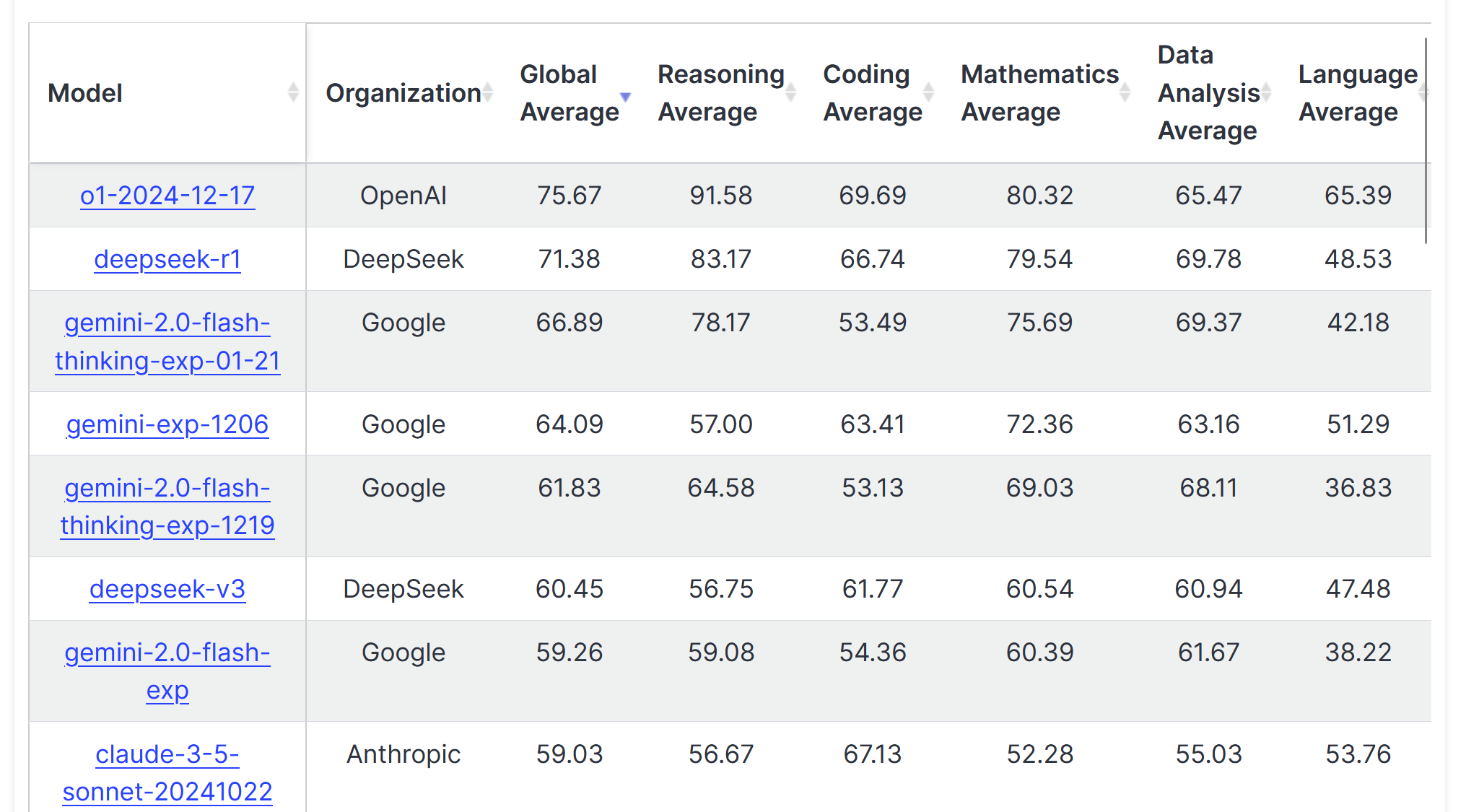Screen dimensions: 1466x812
Task: Sort by Mathematics Average arrows icon
Action: point(1125,92)
